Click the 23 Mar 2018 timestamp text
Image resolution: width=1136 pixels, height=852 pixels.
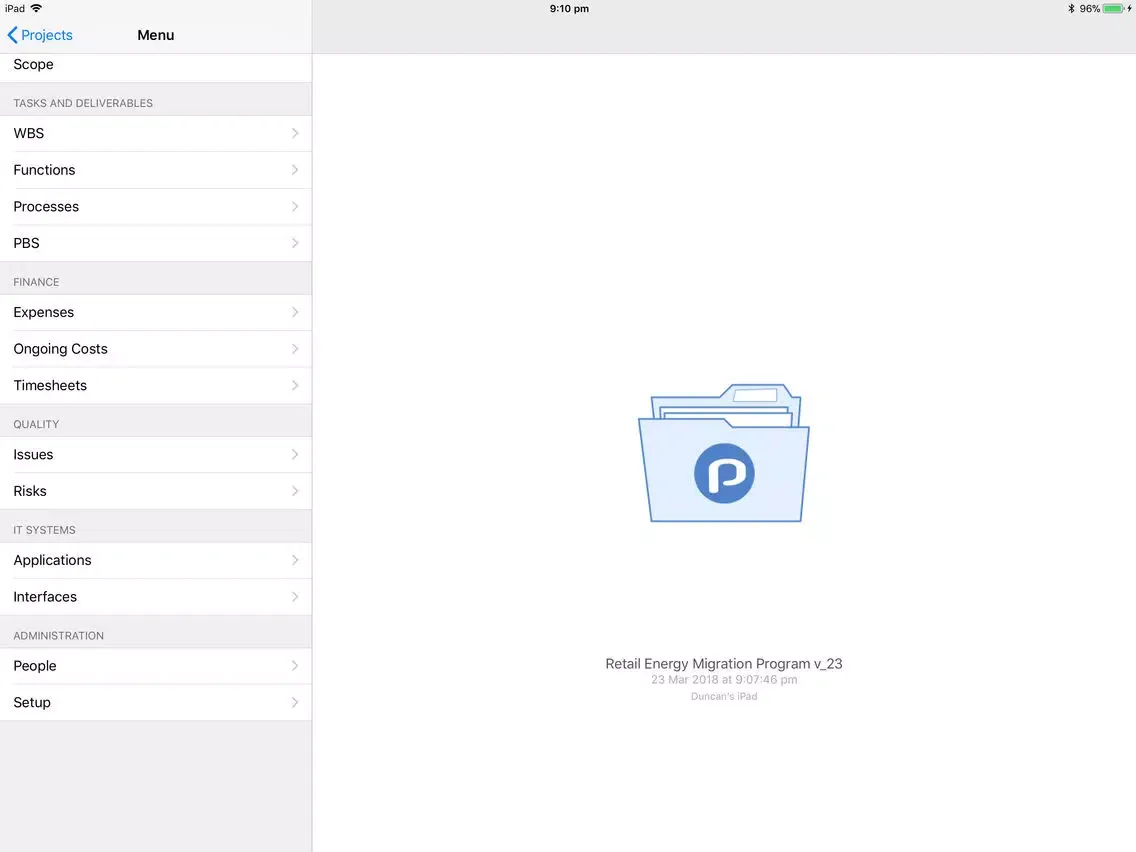(x=724, y=680)
